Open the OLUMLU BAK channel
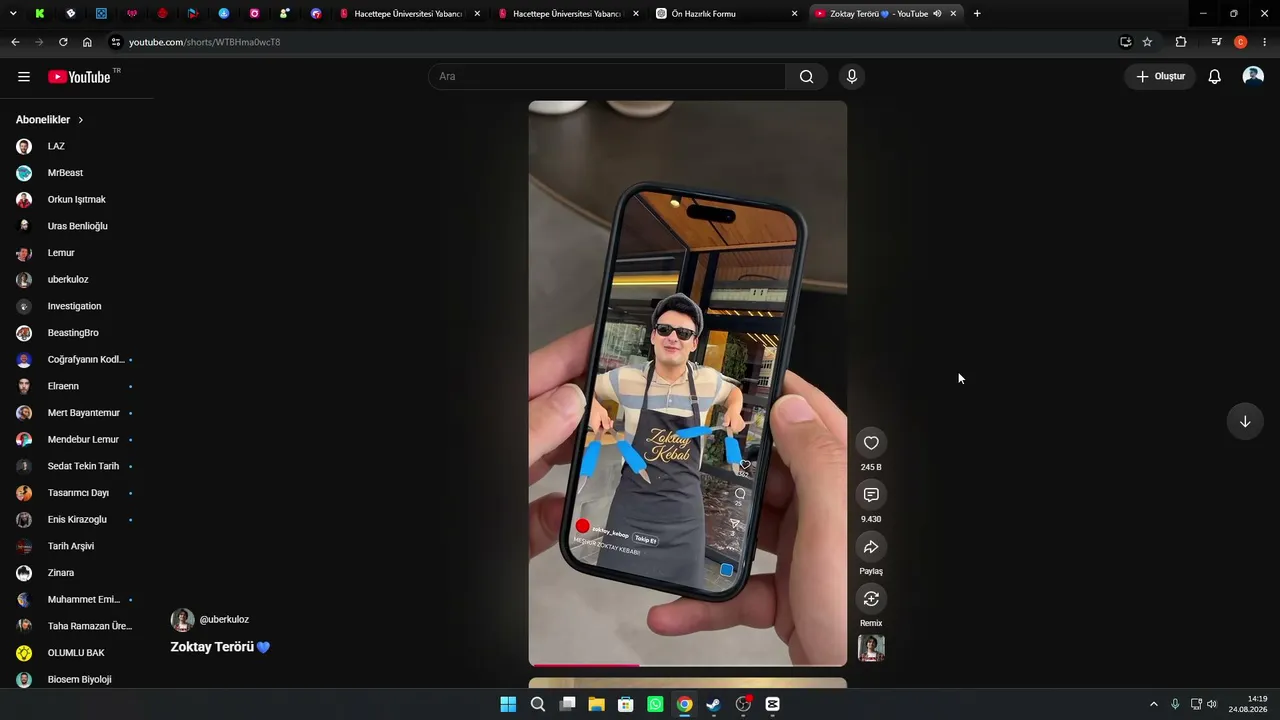The image size is (1280, 720). tap(76, 653)
